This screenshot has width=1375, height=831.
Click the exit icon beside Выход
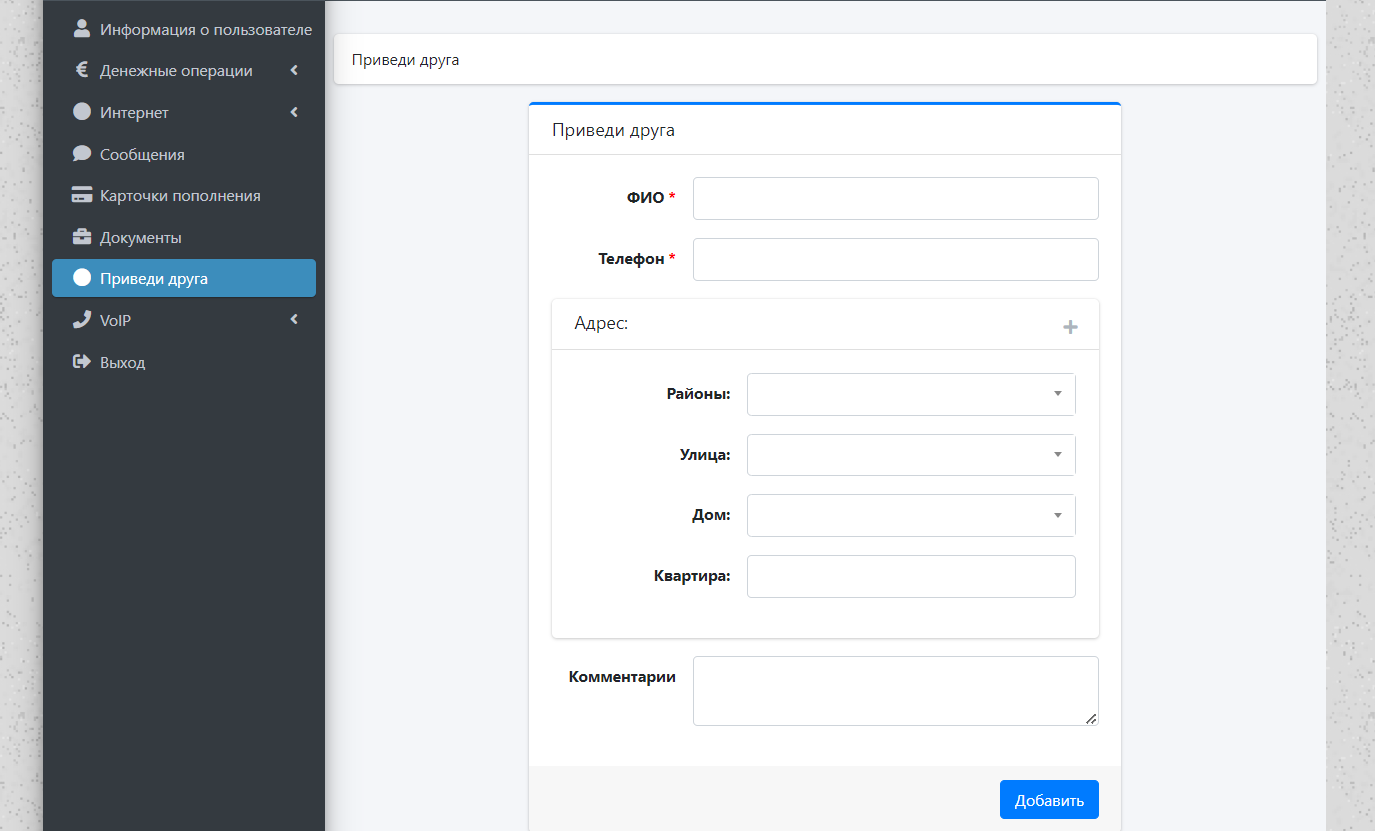coord(82,362)
